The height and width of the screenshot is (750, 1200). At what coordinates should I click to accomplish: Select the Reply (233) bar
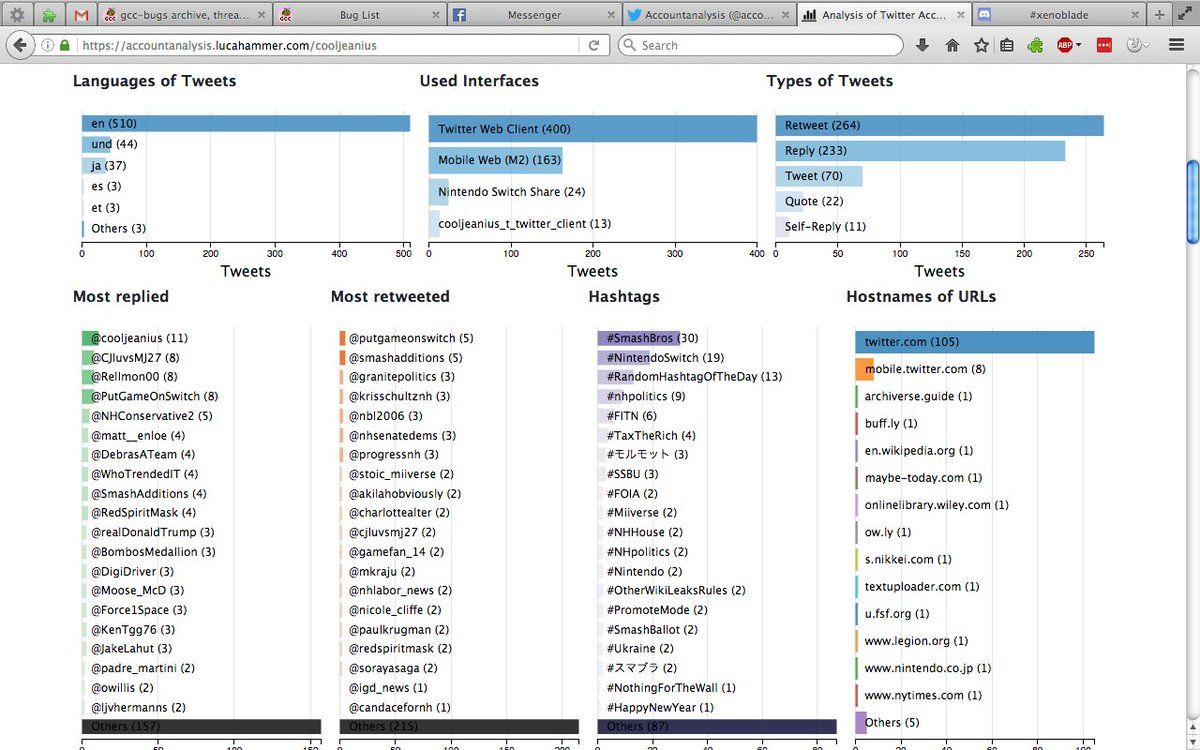coord(920,151)
